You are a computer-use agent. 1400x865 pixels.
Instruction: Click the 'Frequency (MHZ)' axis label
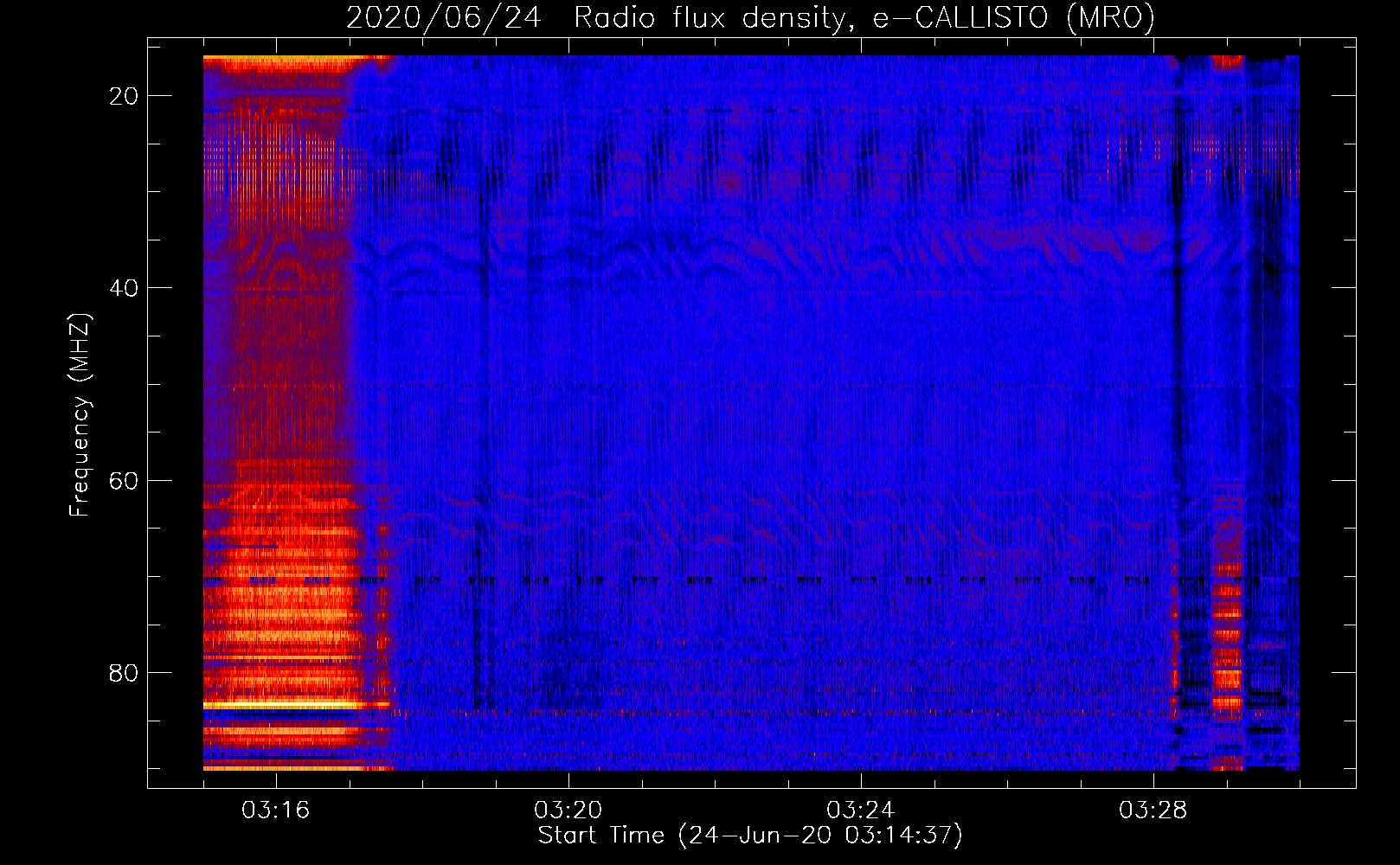[x=80, y=415]
